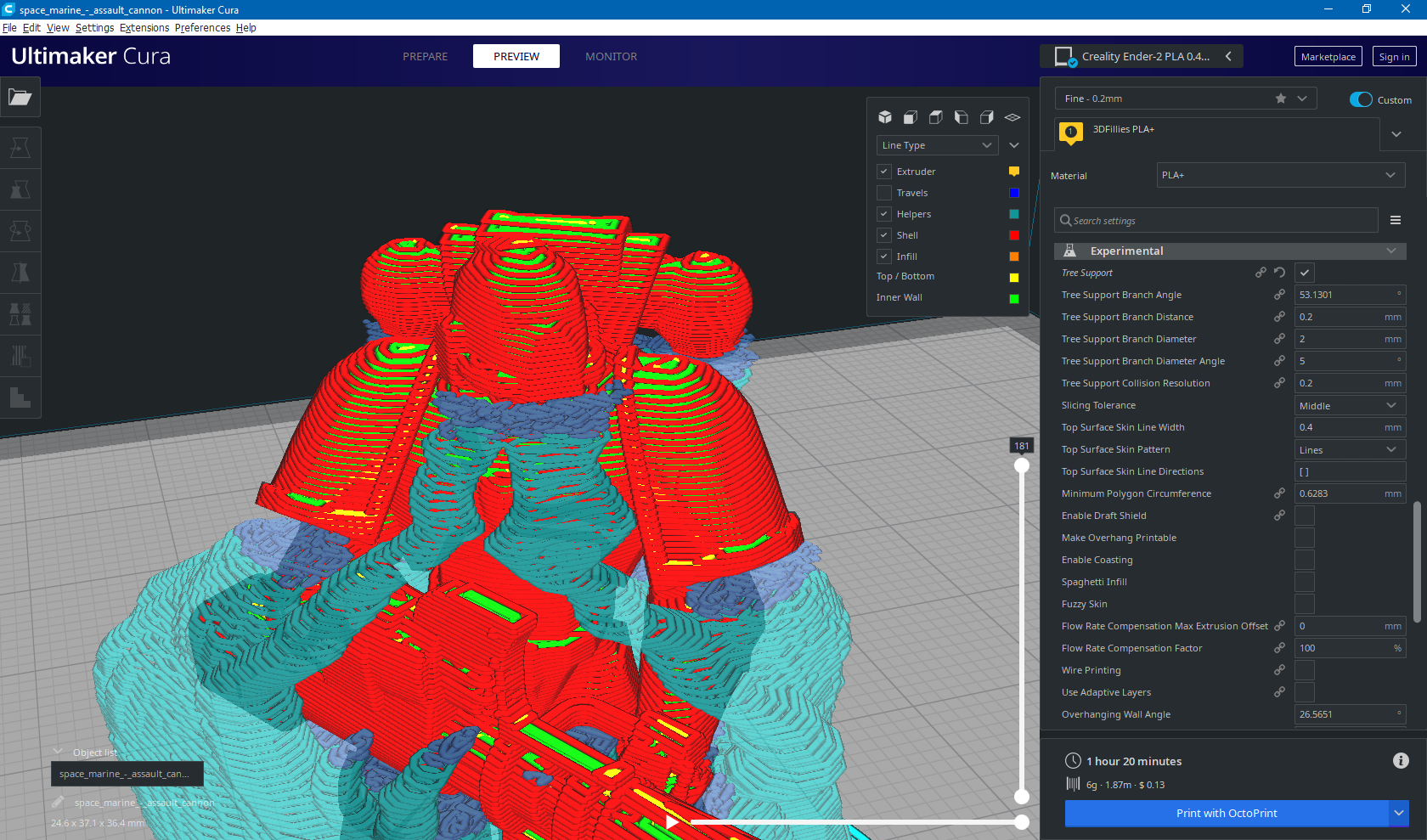This screenshot has height=840, width=1427.
Task: Click link icon next to Minimum Polygon Circumference
Action: [1279, 493]
